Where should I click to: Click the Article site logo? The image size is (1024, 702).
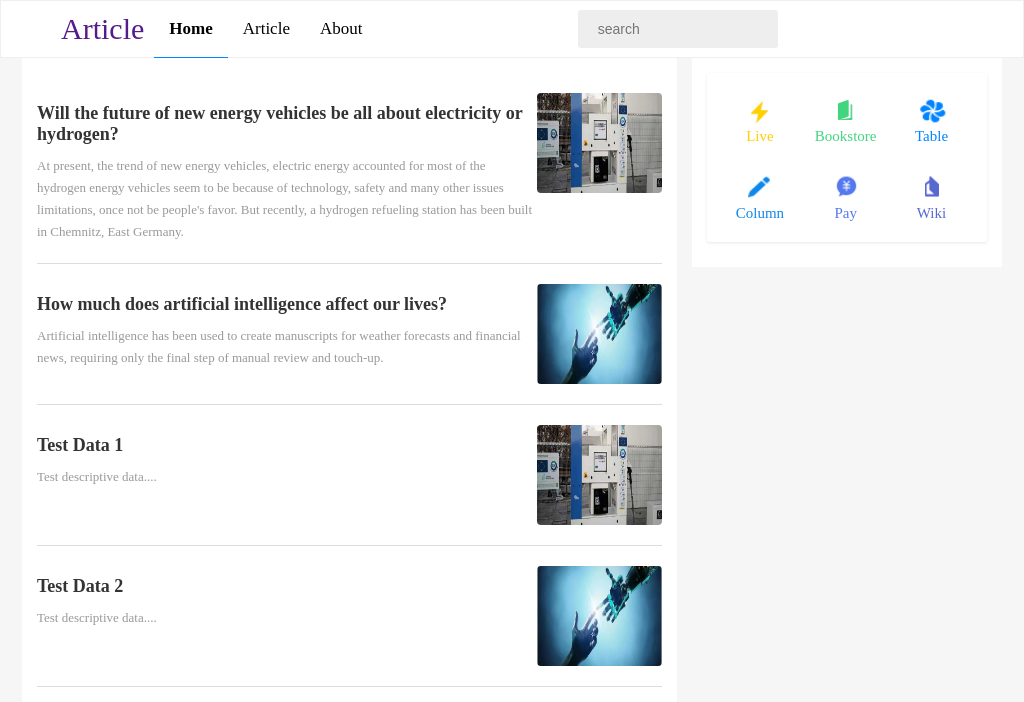pyautogui.click(x=102, y=29)
